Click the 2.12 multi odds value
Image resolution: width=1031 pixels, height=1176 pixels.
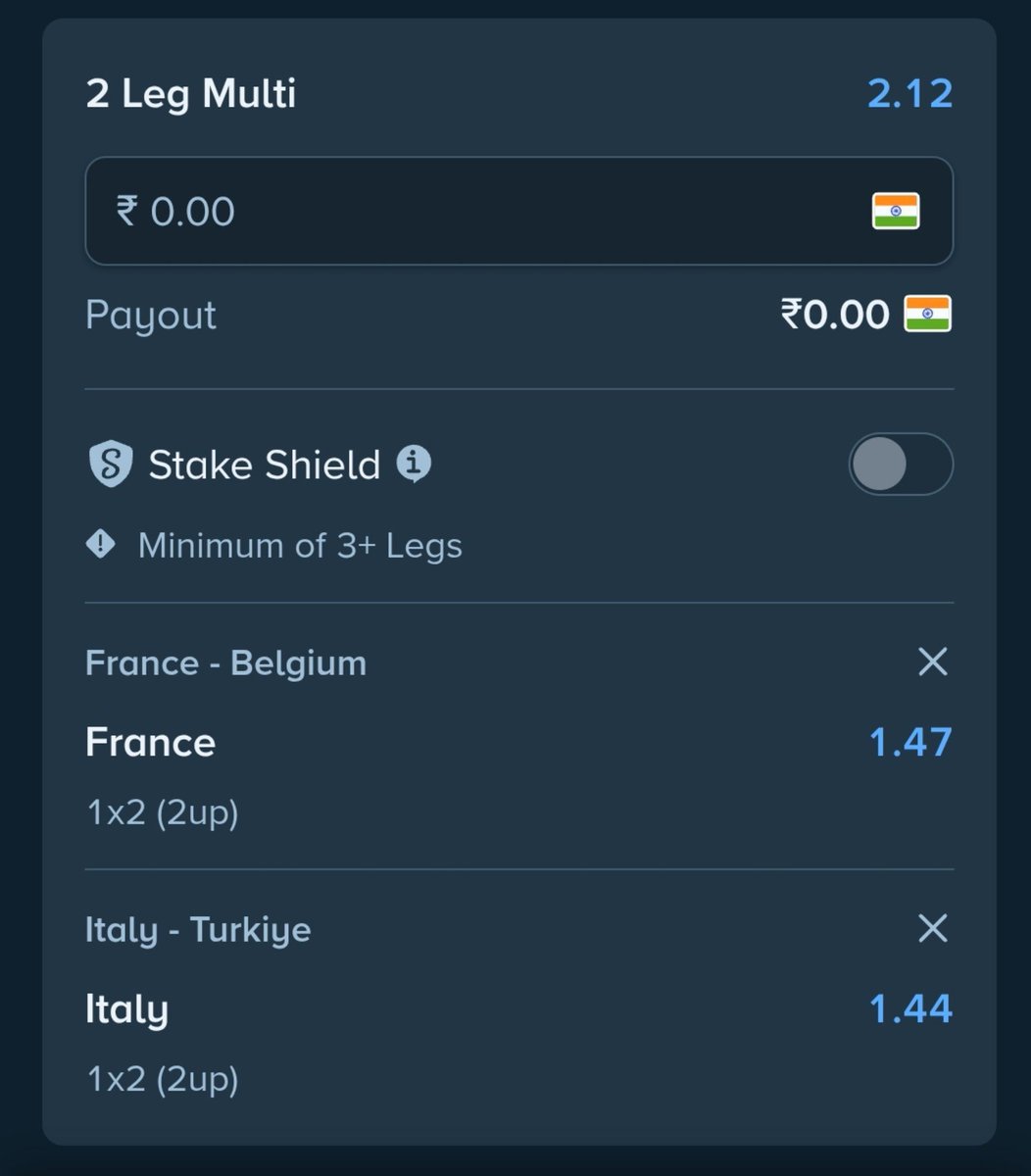[x=909, y=94]
